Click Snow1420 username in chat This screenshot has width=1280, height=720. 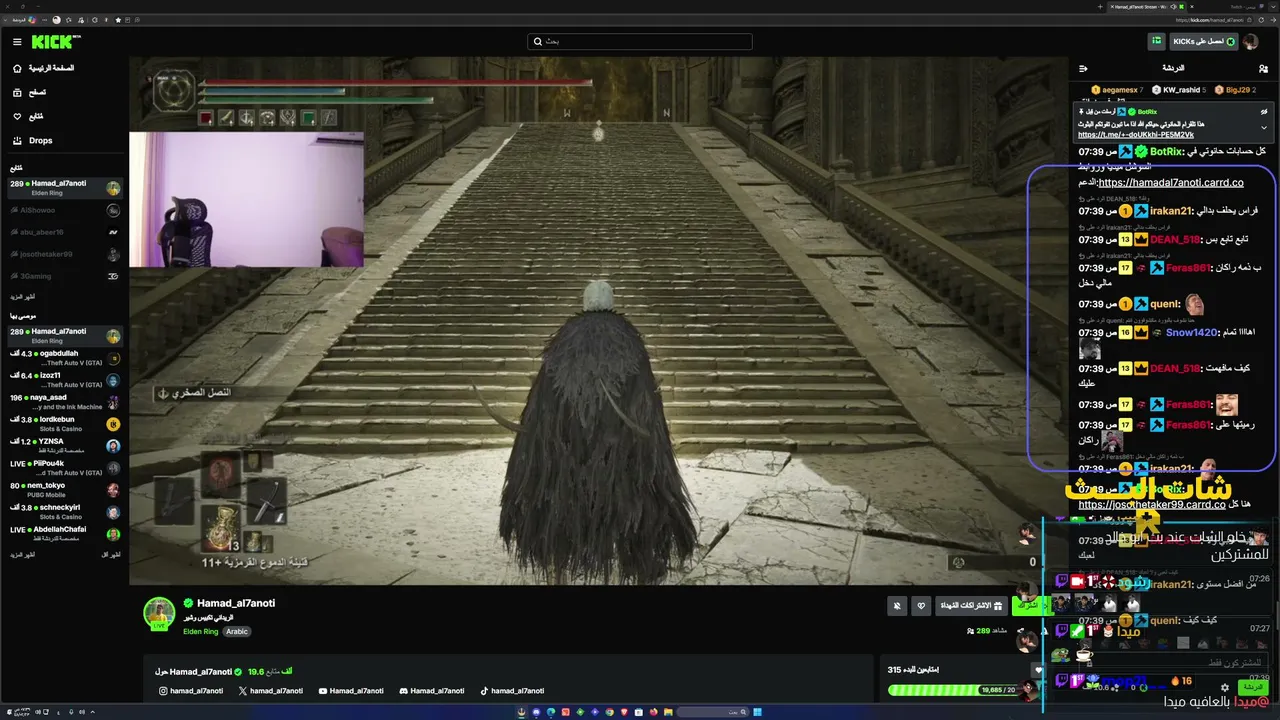point(1192,332)
